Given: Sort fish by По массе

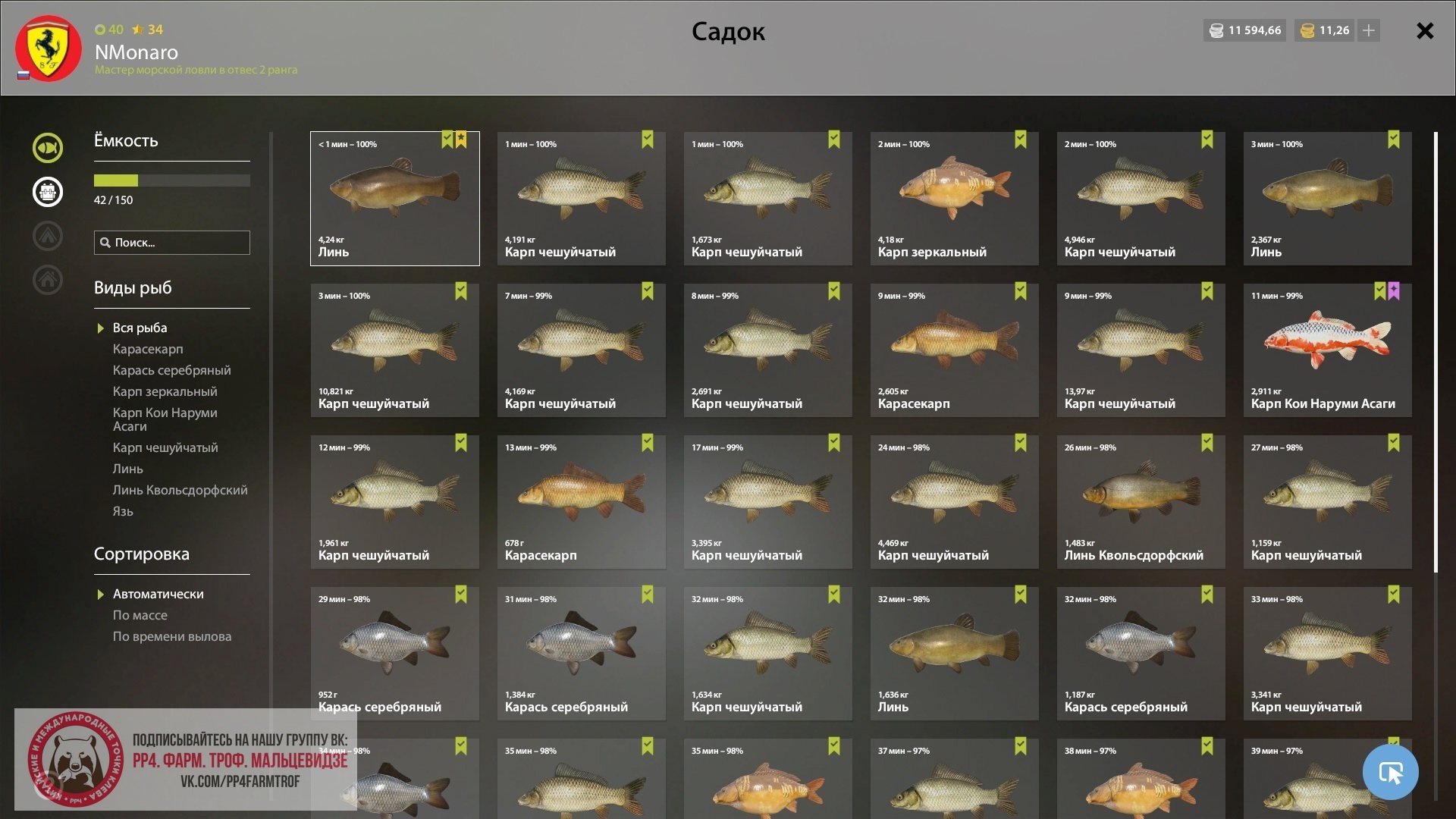Looking at the screenshot, I should click(x=140, y=615).
